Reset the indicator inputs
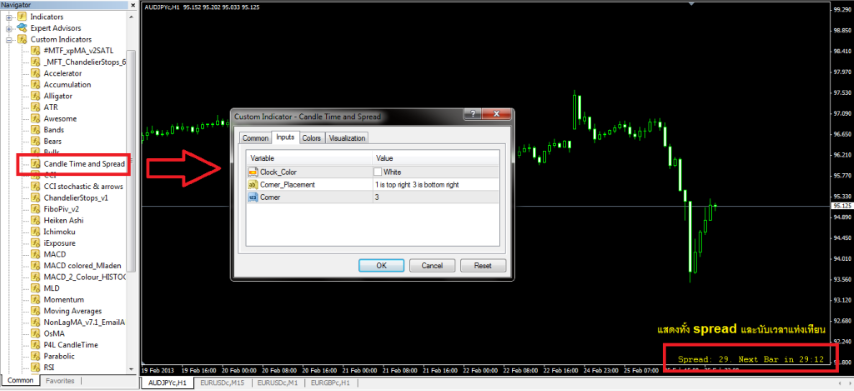This screenshot has height=391, width=854. pos(483,266)
